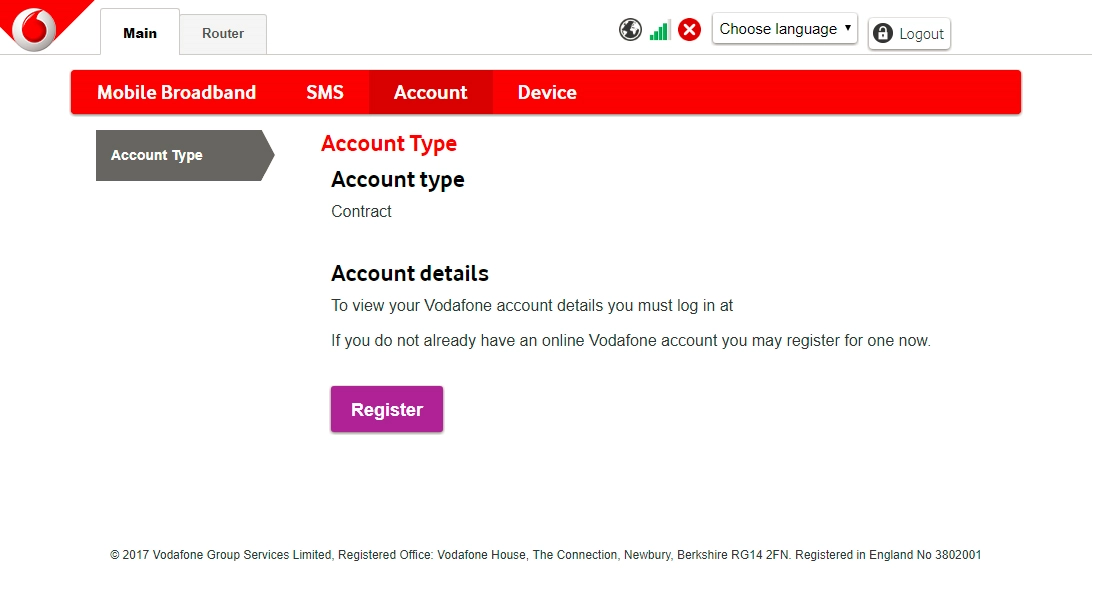The image size is (1099, 608).
Task: Click the Register button
Action: click(x=386, y=409)
